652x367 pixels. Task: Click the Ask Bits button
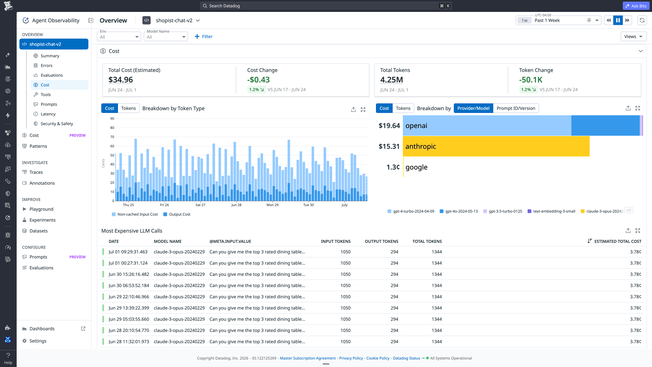636,6
